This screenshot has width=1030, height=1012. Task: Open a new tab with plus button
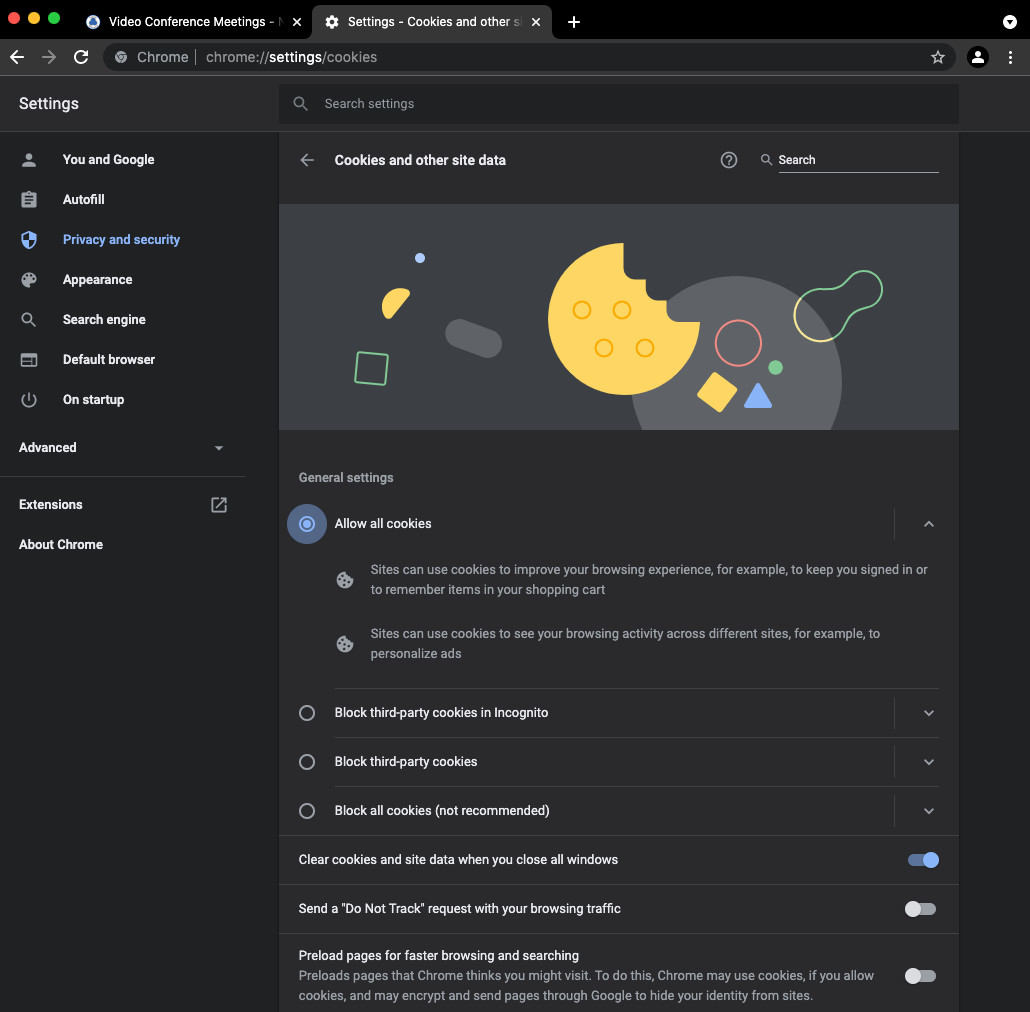pos(573,22)
